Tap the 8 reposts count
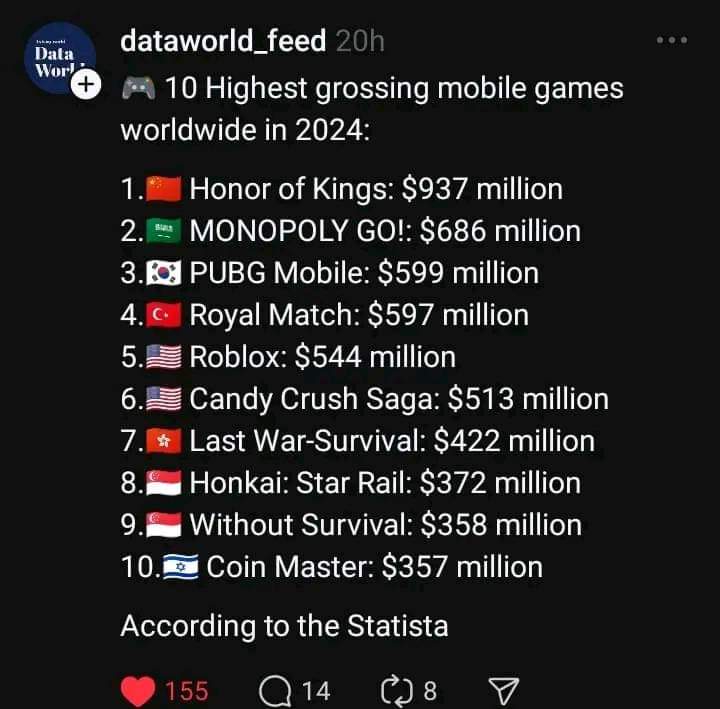Viewport: 720px width, 709px height. point(430,690)
